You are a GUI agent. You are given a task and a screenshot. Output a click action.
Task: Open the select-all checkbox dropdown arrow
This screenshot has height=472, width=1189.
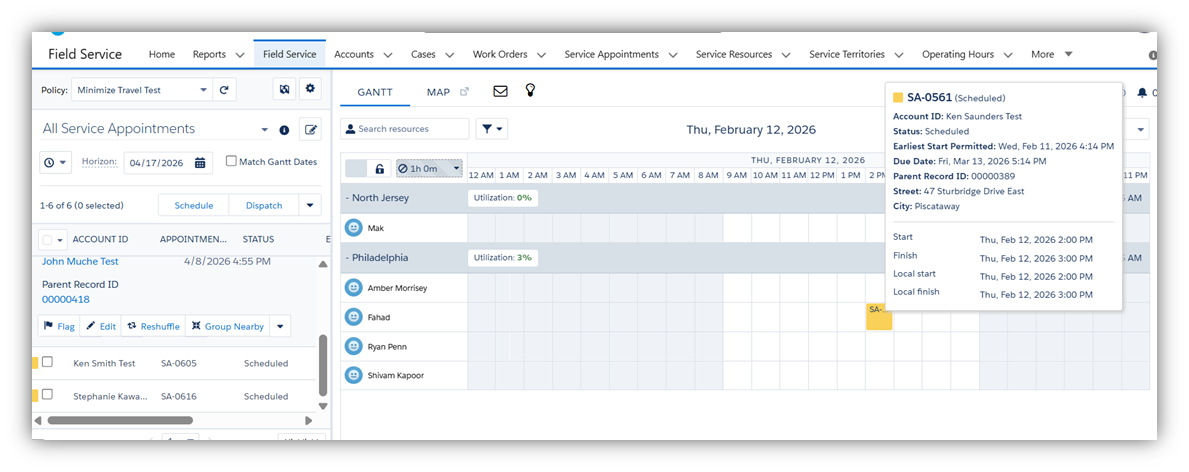[60, 240]
